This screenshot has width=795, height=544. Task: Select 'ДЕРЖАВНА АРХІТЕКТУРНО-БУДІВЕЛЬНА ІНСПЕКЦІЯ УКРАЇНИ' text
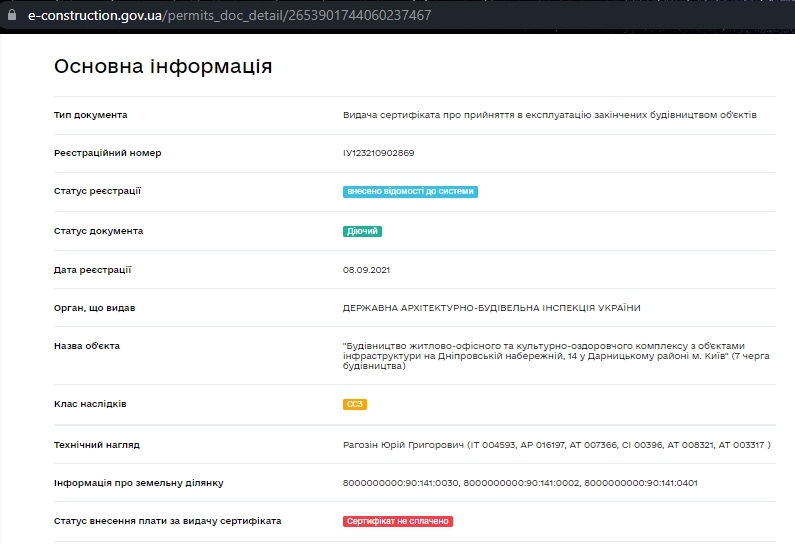click(x=491, y=308)
